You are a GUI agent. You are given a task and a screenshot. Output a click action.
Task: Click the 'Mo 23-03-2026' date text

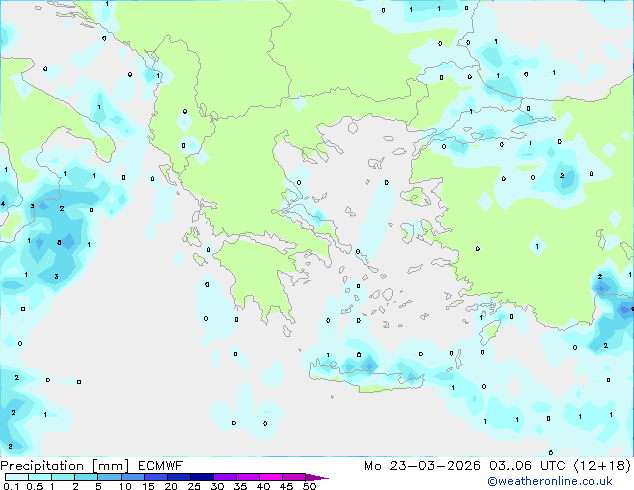(x=422, y=466)
